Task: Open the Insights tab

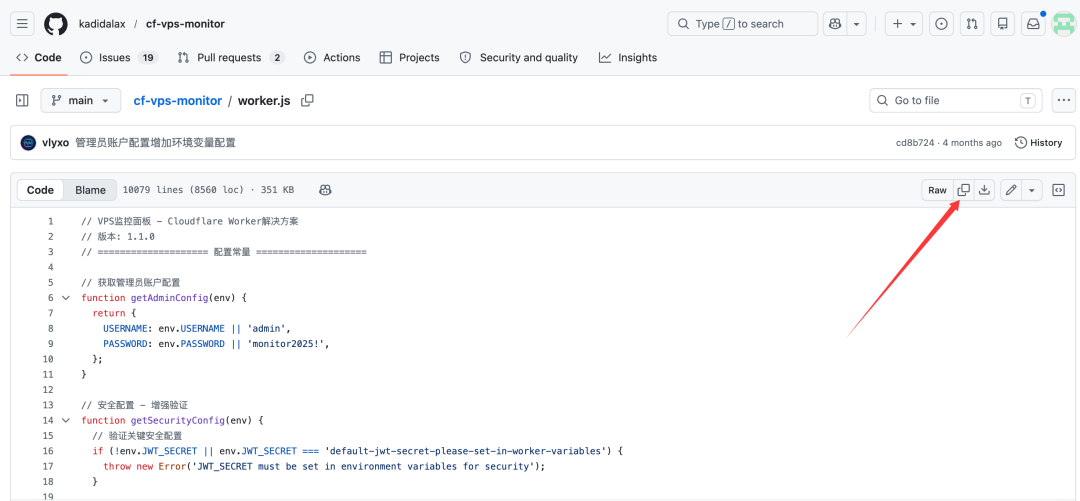Action: pyautogui.click(x=627, y=58)
